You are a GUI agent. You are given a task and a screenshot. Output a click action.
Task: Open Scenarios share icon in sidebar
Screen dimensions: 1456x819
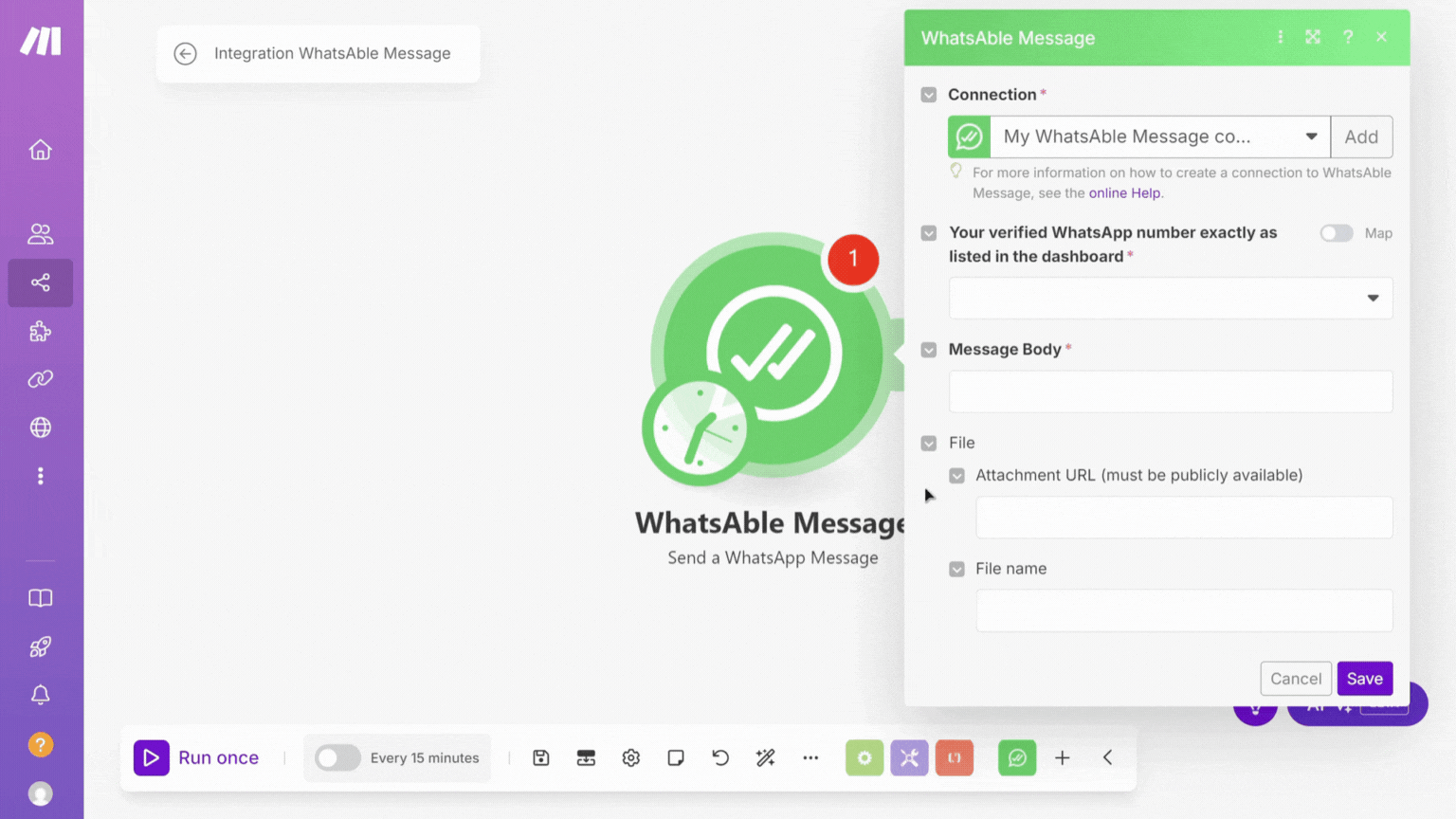point(40,282)
